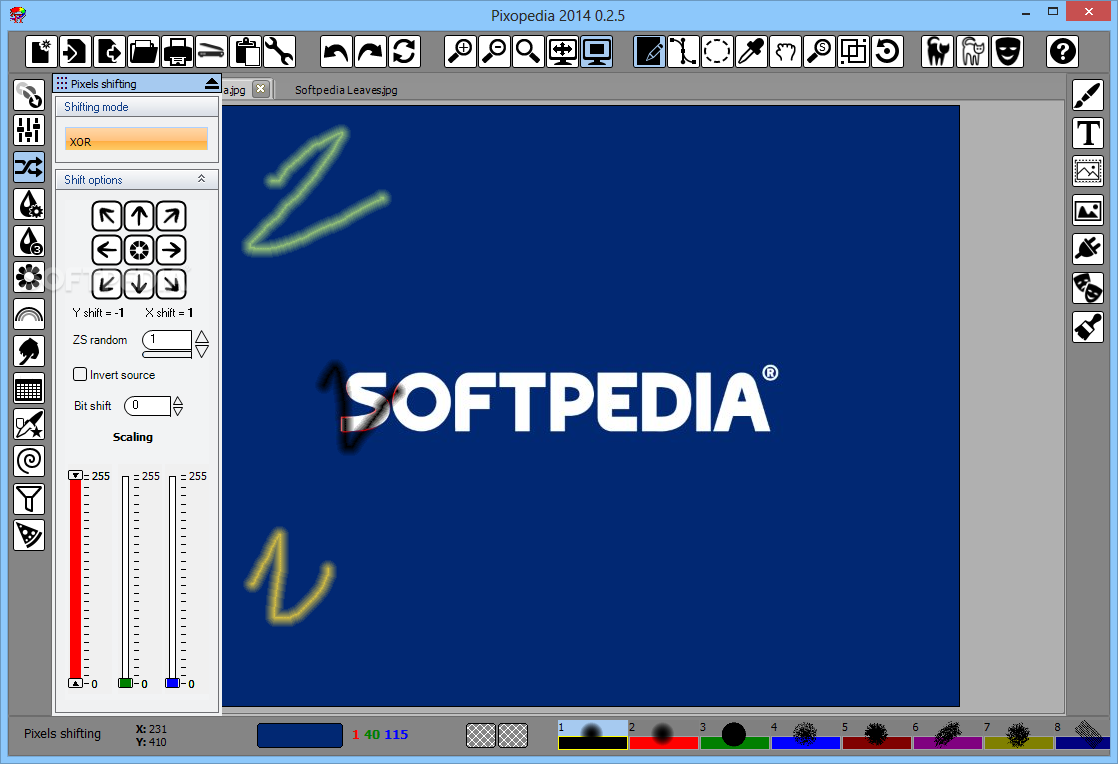Click the plug icon on right sidebar
Image resolution: width=1118 pixels, height=764 pixels.
click(x=1088, y=249)
